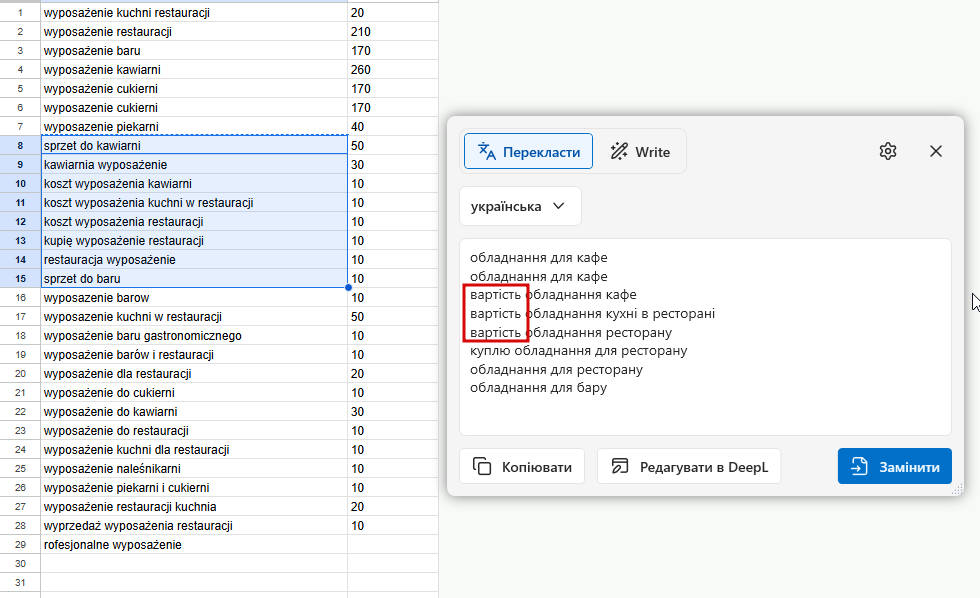Click the selection fill handle below row 15

coord(348,288)
